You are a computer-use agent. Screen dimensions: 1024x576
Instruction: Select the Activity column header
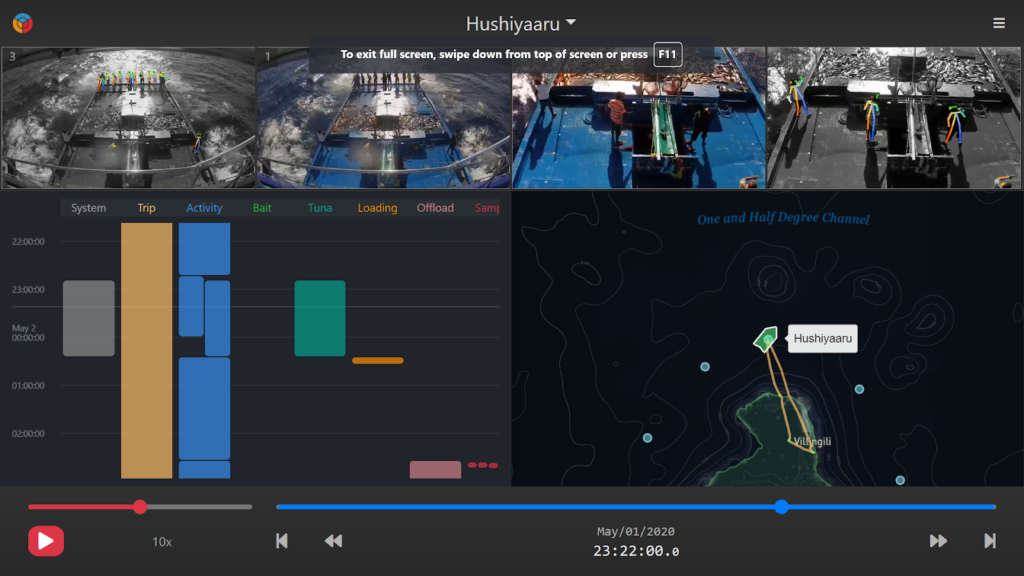tap(204, 208)
